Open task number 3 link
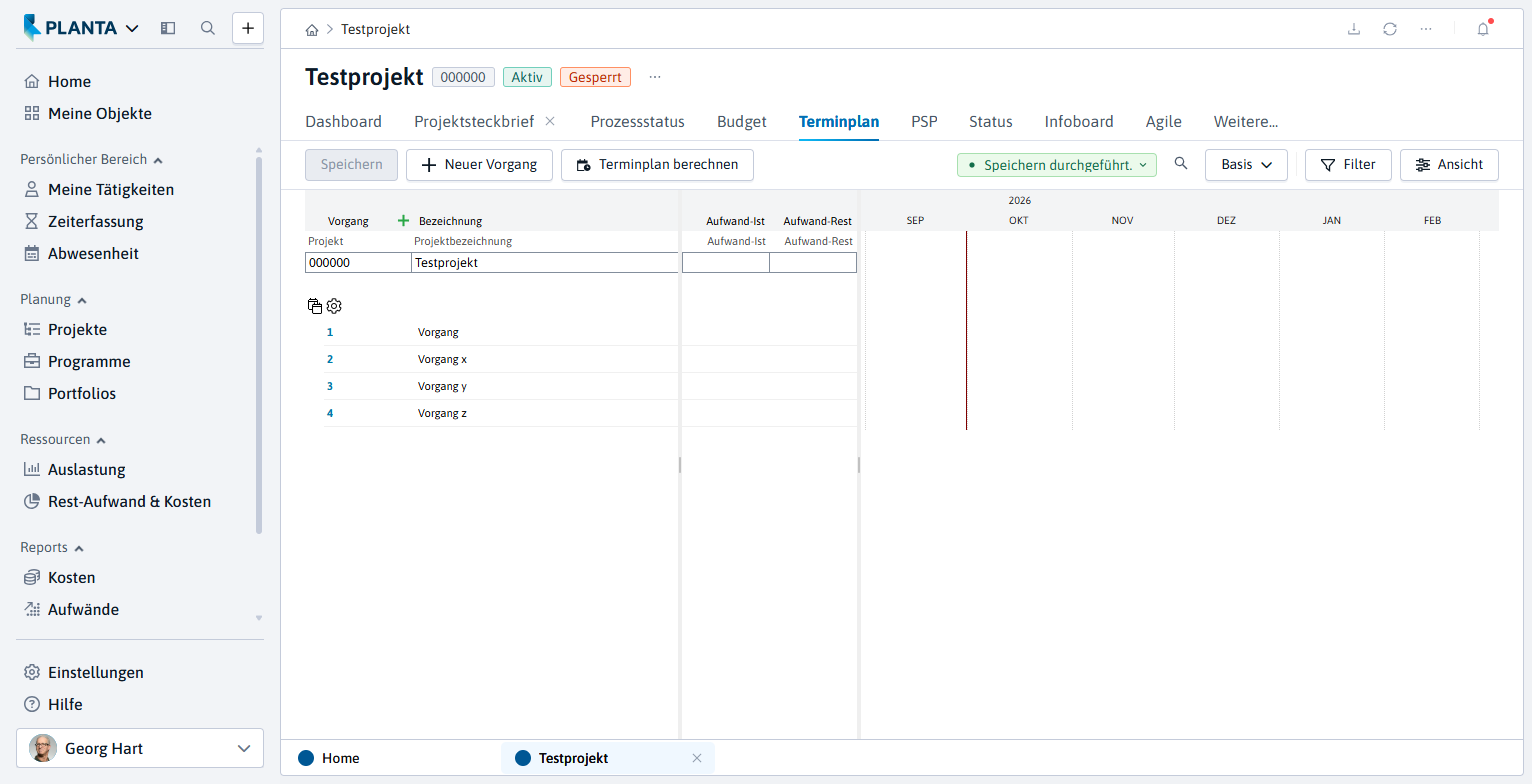This screenshot has height=784, width=1532. [x=330, y=386]
